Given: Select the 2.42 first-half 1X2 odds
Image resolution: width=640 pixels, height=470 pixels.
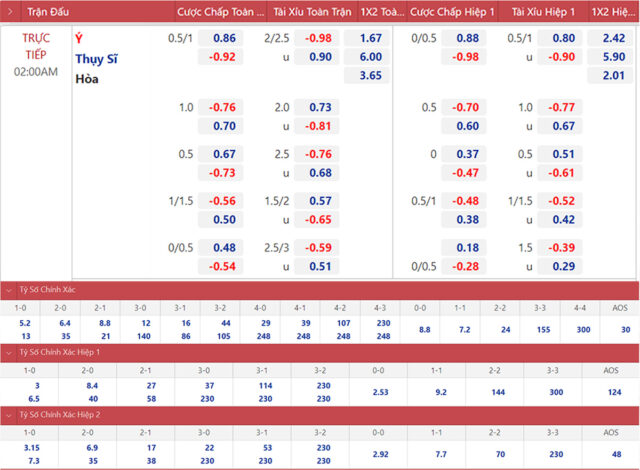Looking at the screenshot, I should [615, 38].
